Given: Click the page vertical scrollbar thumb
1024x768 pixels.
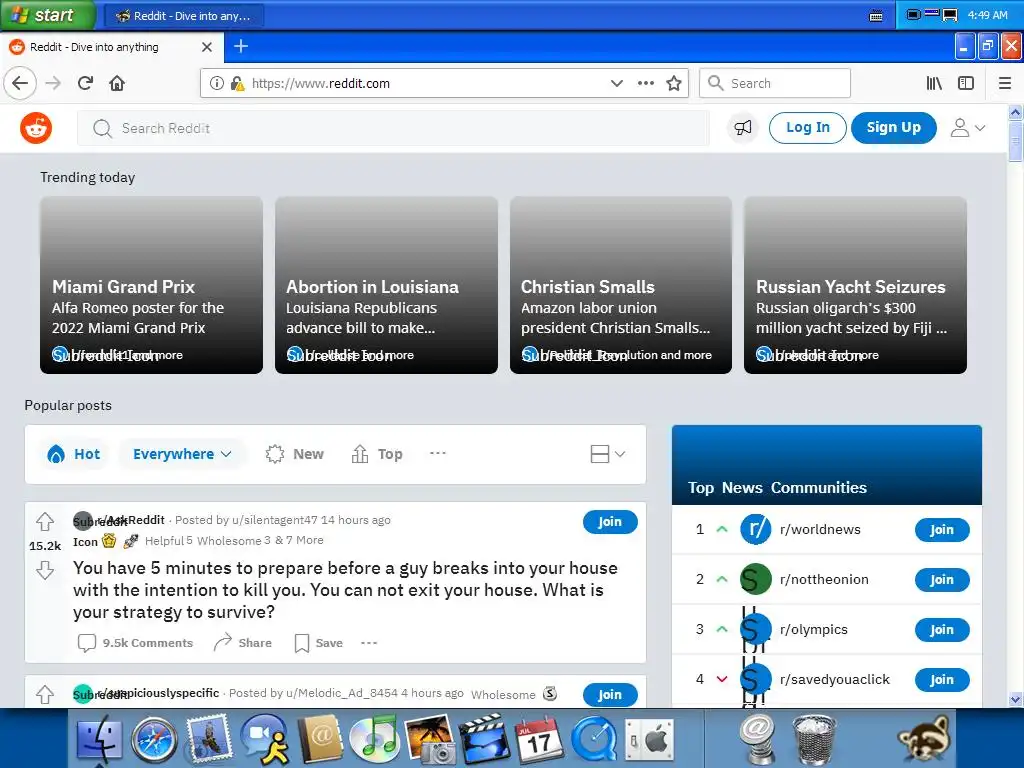Looking at the screenshot, I should (1016, 140).
